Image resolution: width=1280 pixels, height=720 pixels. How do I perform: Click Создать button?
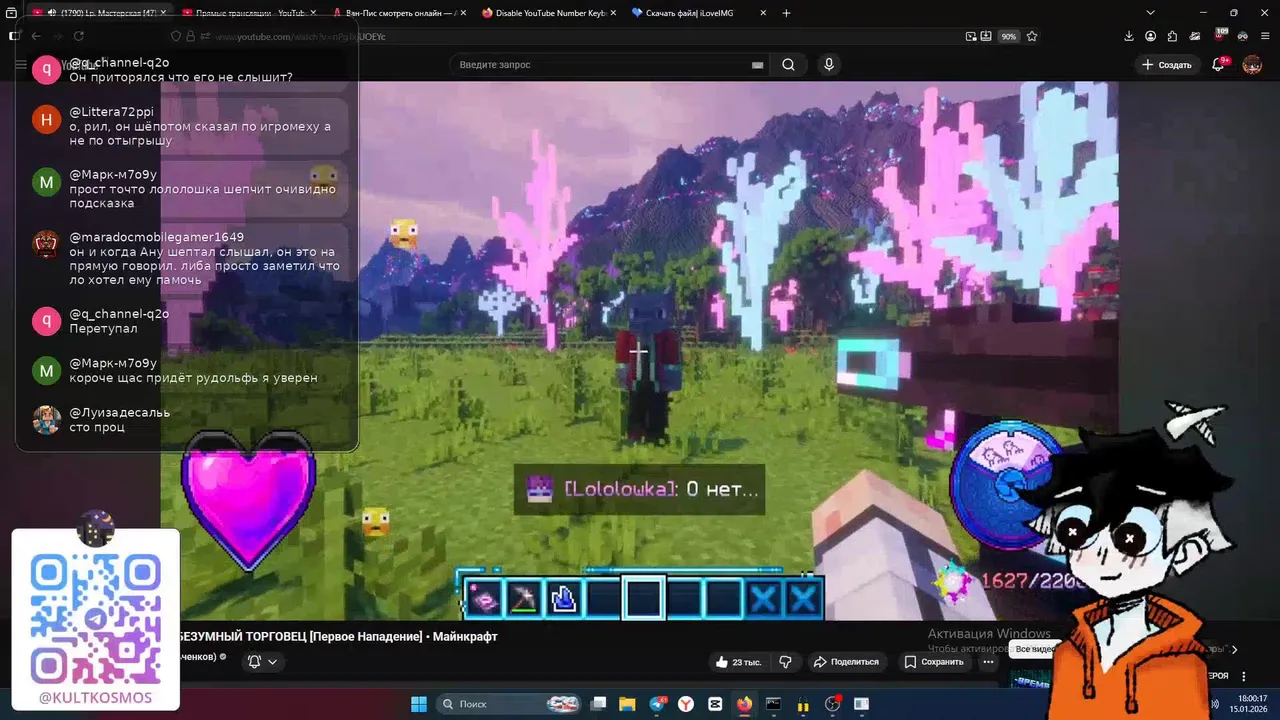click(1167, 65)
